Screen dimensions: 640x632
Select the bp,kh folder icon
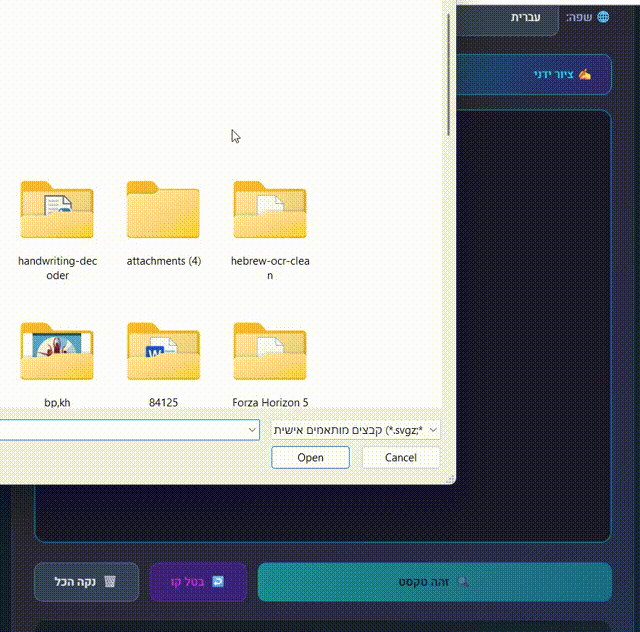pyautogui.click(x=57, y=352)
